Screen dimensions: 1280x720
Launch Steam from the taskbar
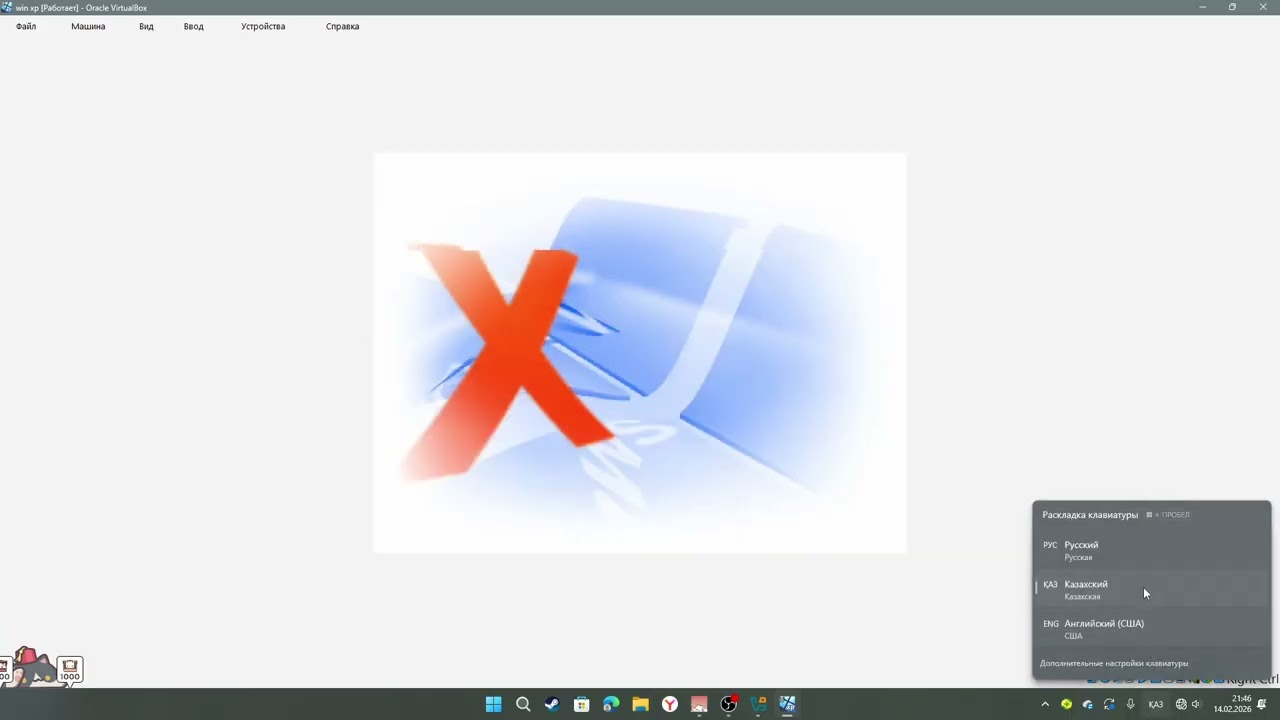pyautogui.click(x=552, y=704)
